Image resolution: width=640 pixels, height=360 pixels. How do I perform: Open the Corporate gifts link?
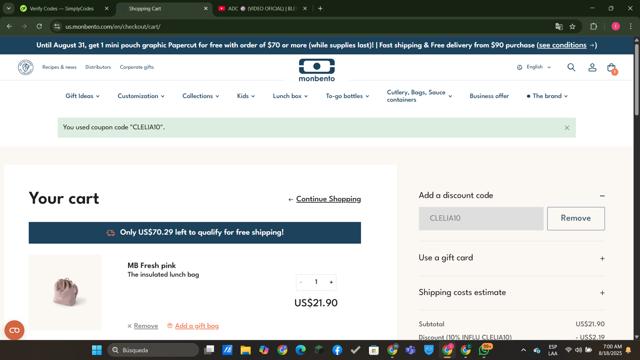(137, 67)
